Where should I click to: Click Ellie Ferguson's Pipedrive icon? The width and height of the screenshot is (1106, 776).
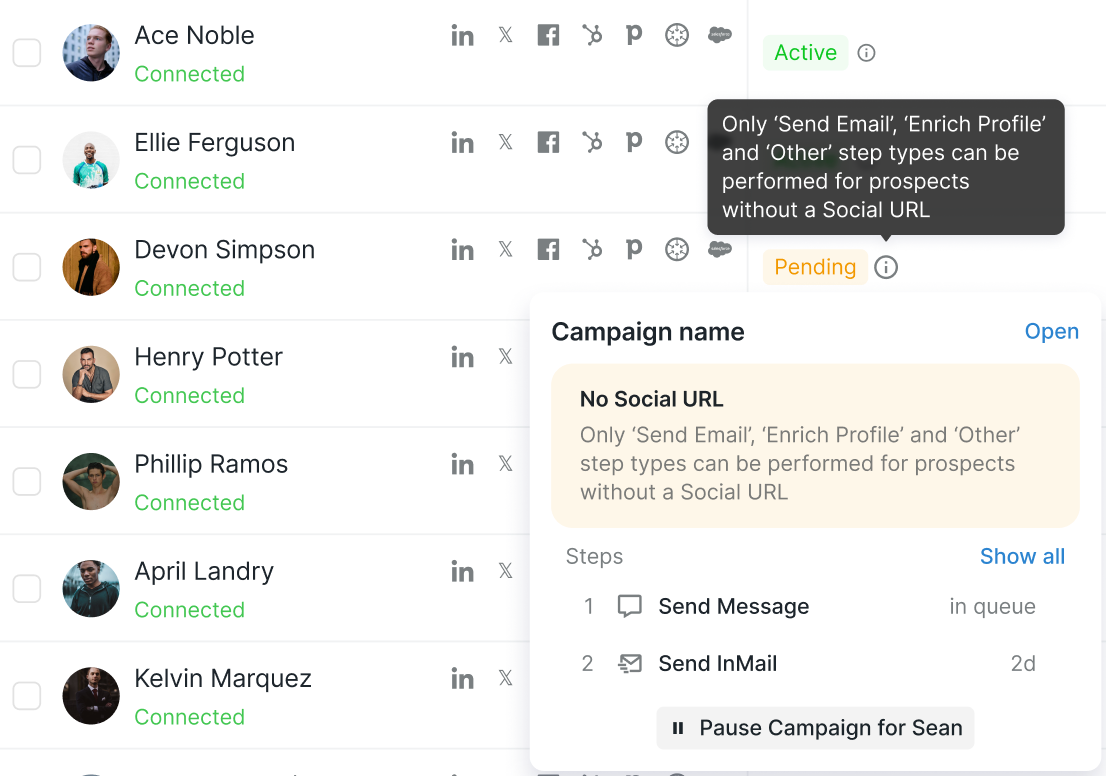tap(634, 143)
